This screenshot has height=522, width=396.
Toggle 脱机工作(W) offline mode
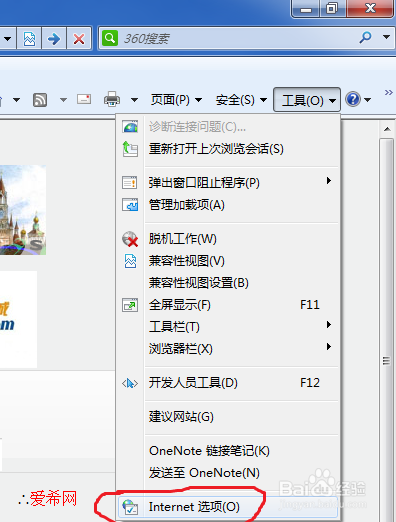(x=228, y=239)
